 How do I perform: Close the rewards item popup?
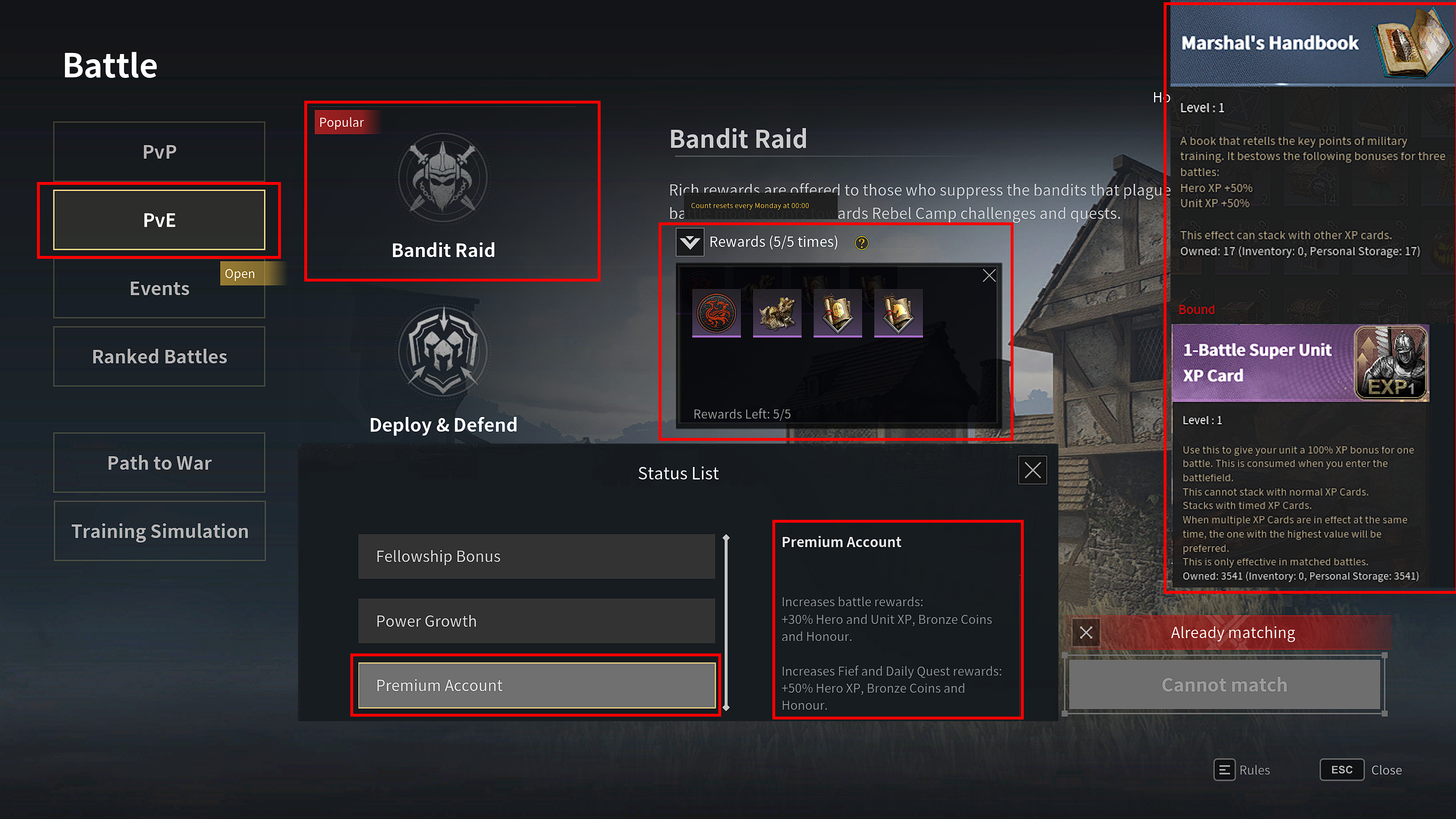coord(989,276)
